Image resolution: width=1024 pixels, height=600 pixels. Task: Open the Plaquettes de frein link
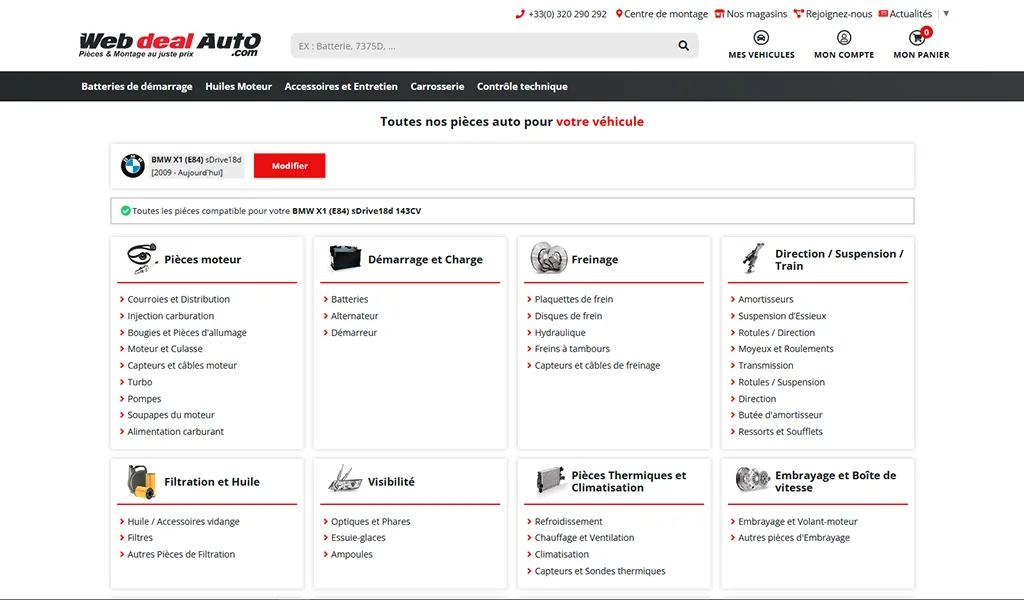pyautogui.click(x=574, y=299)
